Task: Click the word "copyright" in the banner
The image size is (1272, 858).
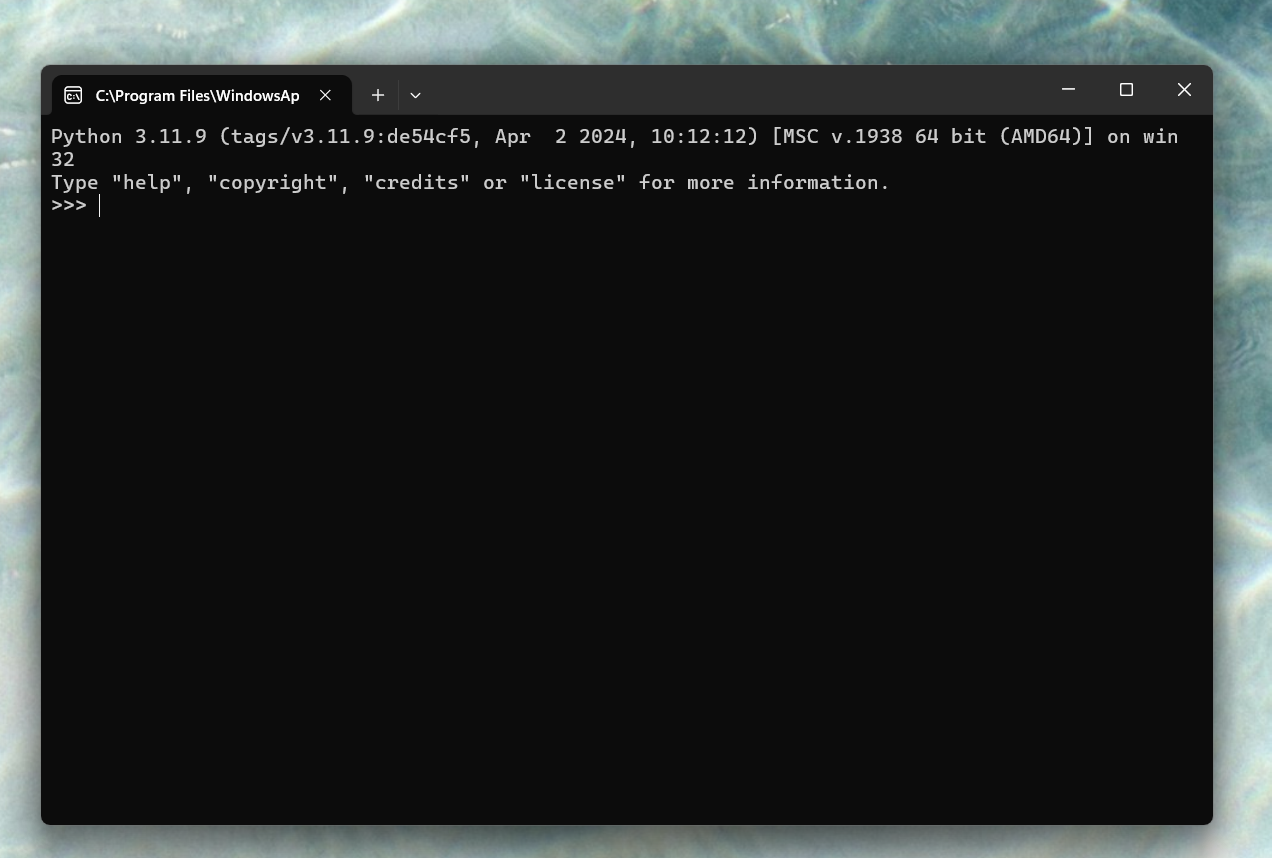Action: pyautogui.click(x=273, y=182)
